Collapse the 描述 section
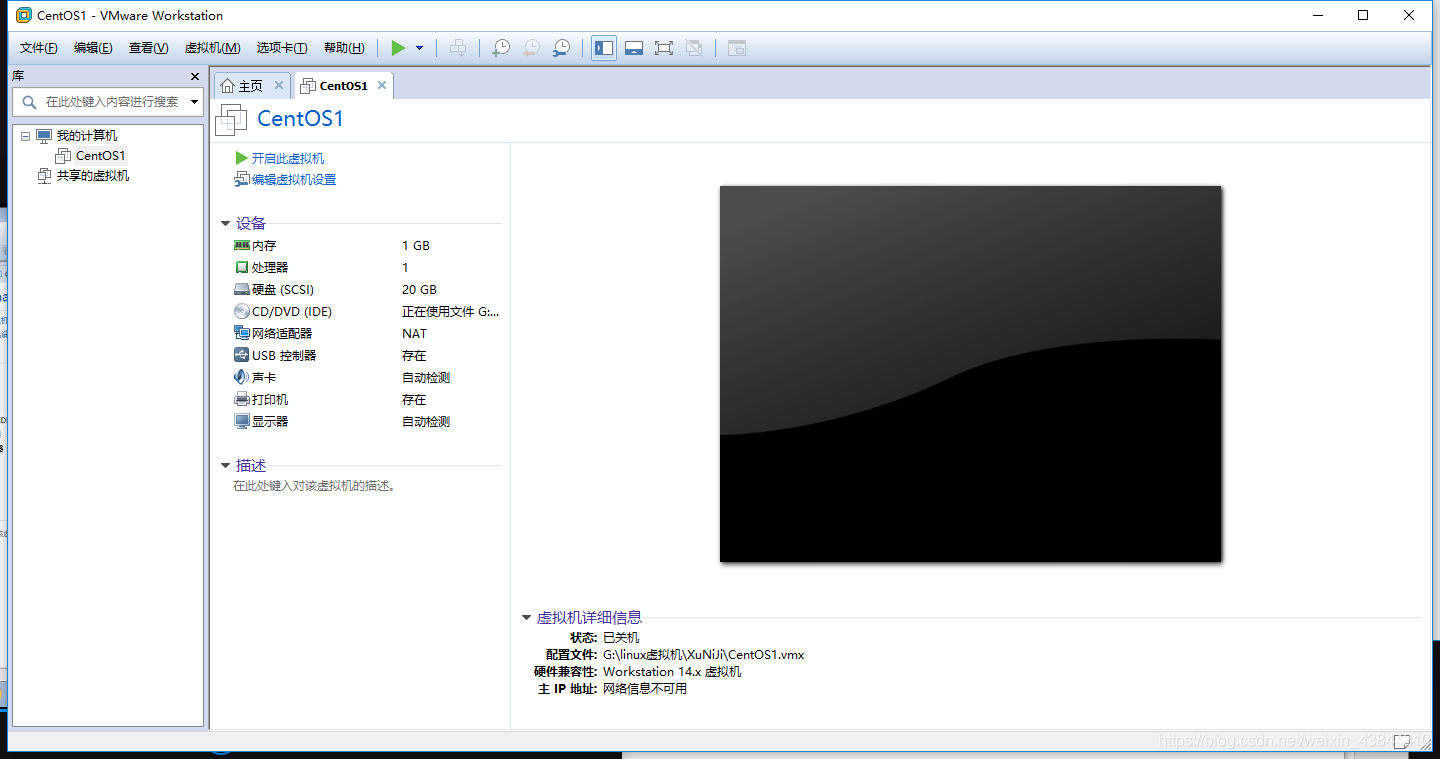The image size is (1440, 759). pos(226,466)
